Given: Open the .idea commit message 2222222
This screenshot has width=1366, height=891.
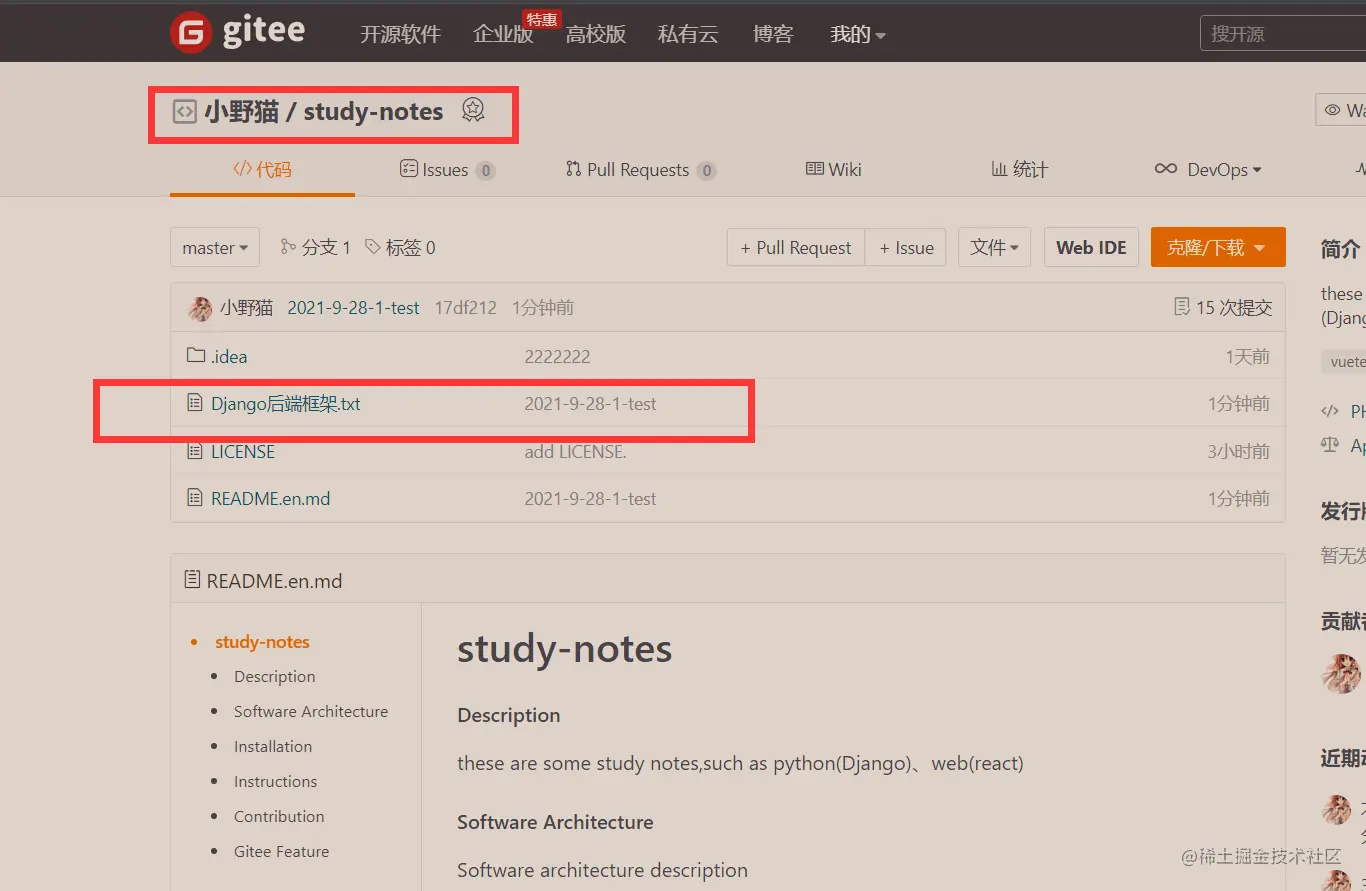Looking at the screenshot, I should (557, 356).
